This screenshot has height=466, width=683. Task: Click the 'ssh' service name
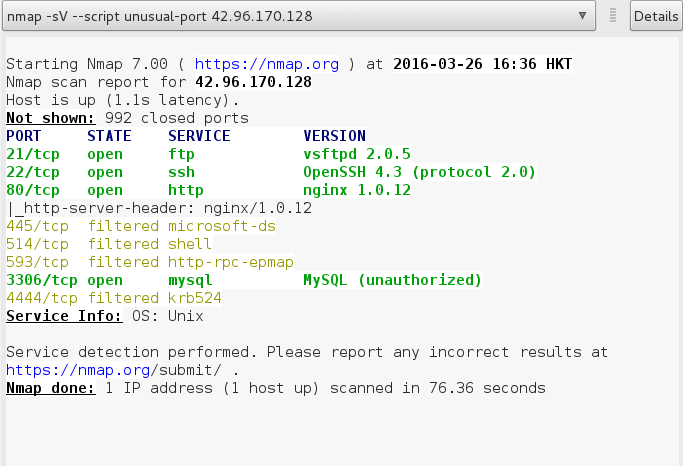[x=181, y=172]
